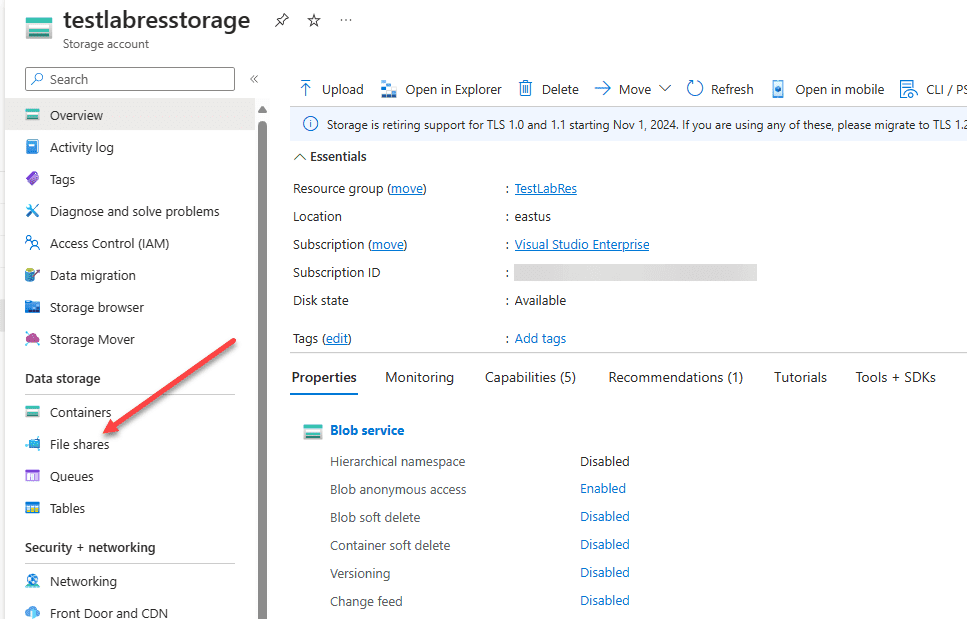Screen dimensions: 967x619
Task: Switch to the Monitoring tab
Action: point(419,377)
